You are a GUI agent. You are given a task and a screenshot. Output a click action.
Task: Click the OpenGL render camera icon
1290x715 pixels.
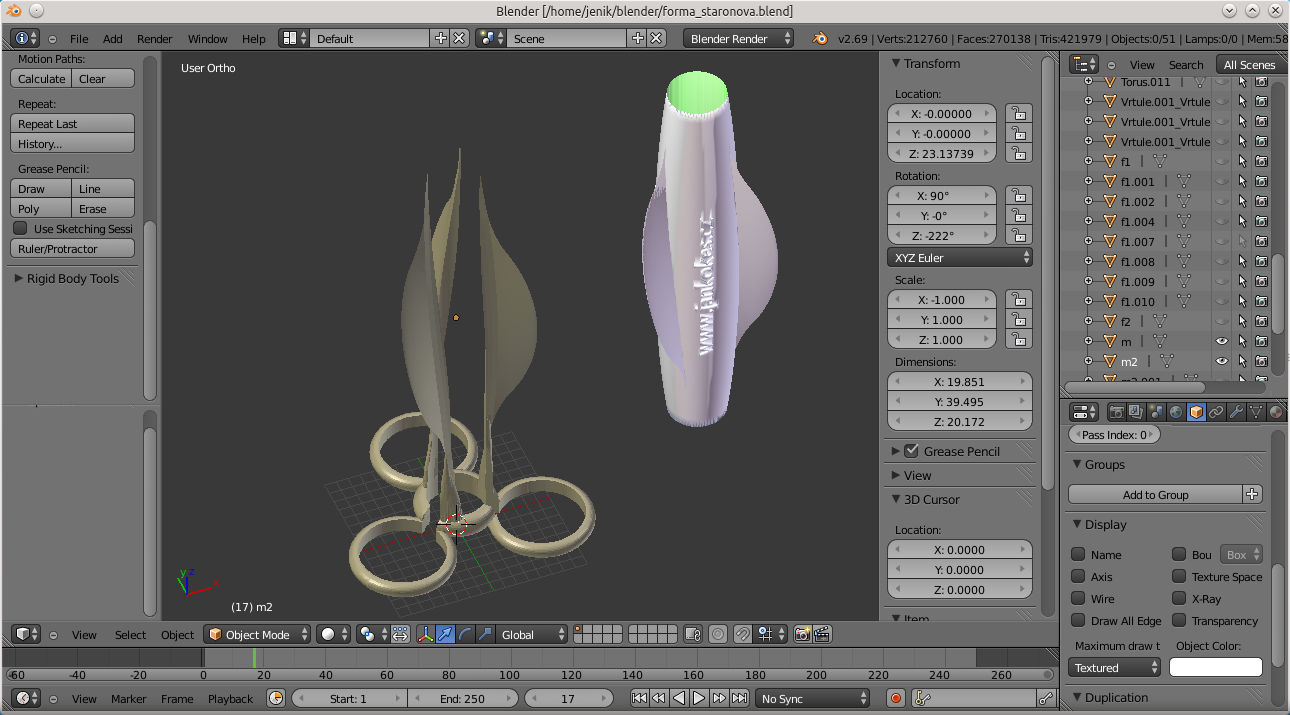tap(802, 634)
